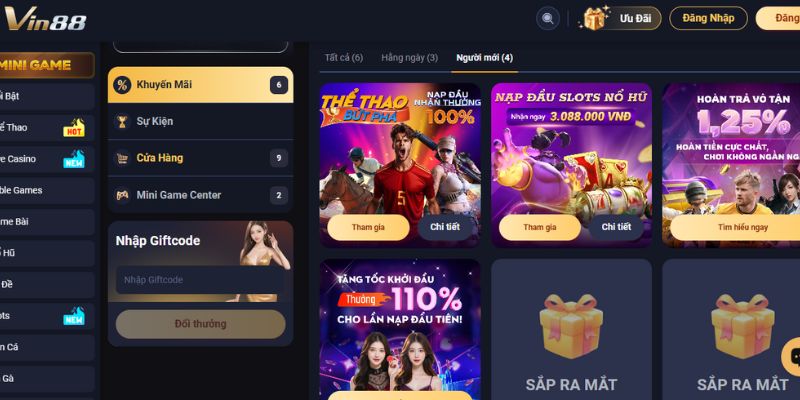Open the Đăng Nhập login button
This screenshot has width=800, height=400.
708,18
